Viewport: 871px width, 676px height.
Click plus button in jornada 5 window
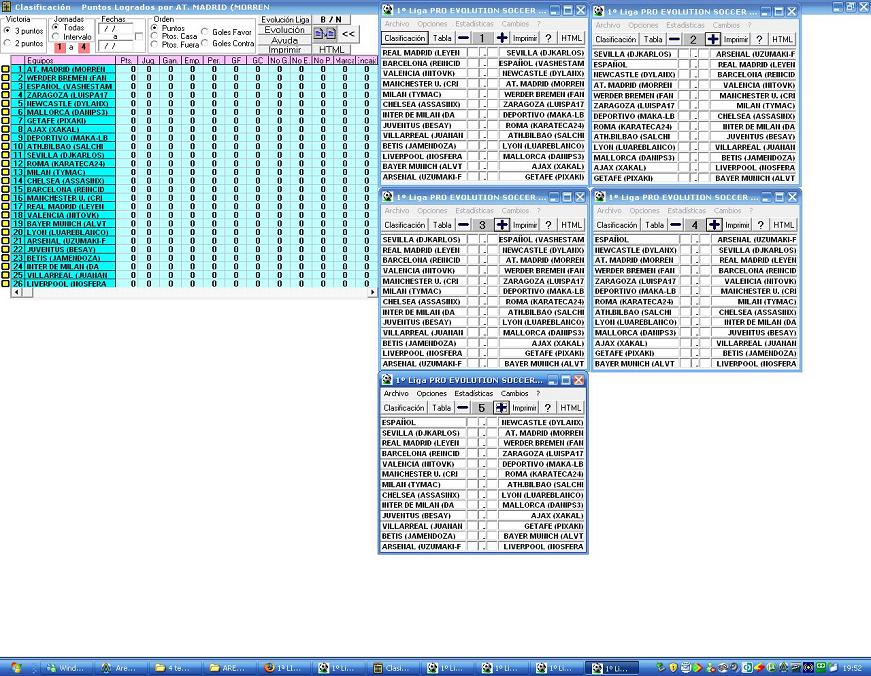(x=501, y=407)
